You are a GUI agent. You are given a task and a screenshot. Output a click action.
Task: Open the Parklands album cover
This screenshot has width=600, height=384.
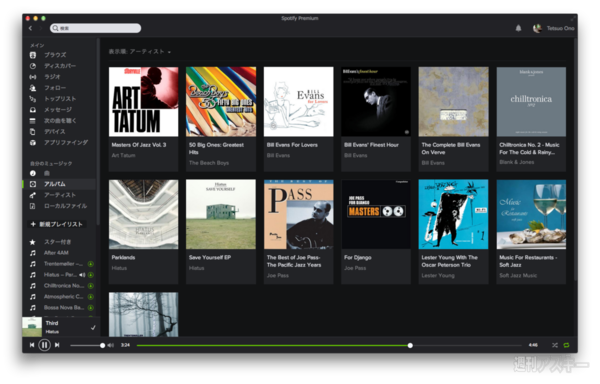click(143, 215)
